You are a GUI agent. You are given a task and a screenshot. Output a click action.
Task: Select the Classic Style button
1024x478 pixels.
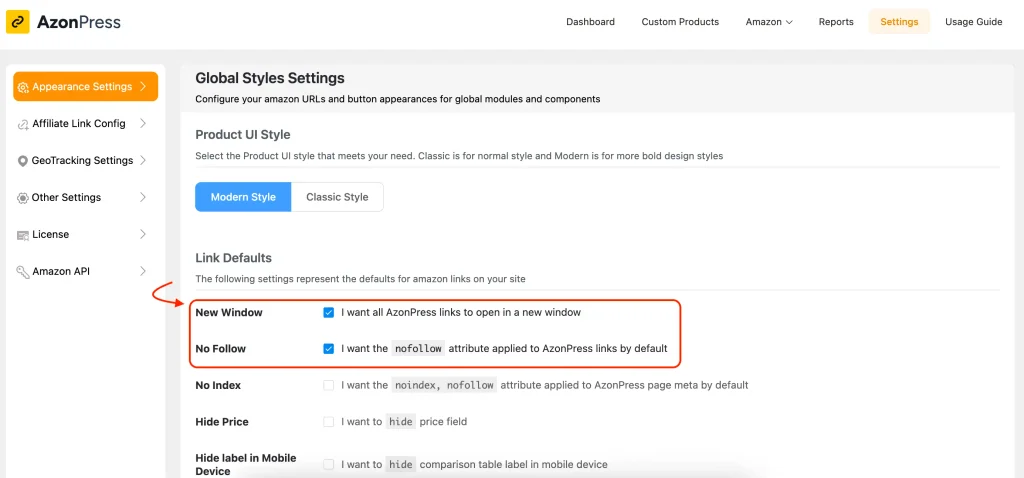(x=337, y=197)
